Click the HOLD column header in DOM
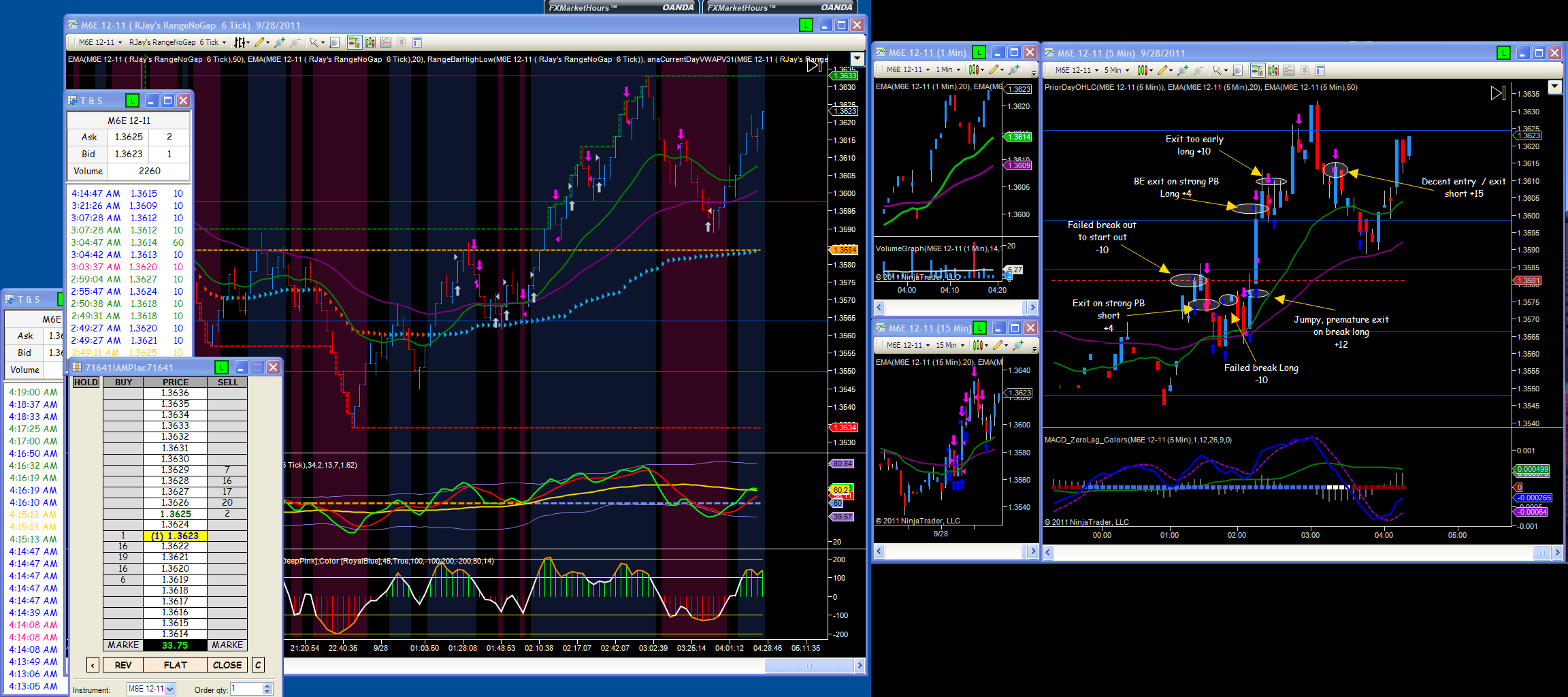 click(86, 383)
